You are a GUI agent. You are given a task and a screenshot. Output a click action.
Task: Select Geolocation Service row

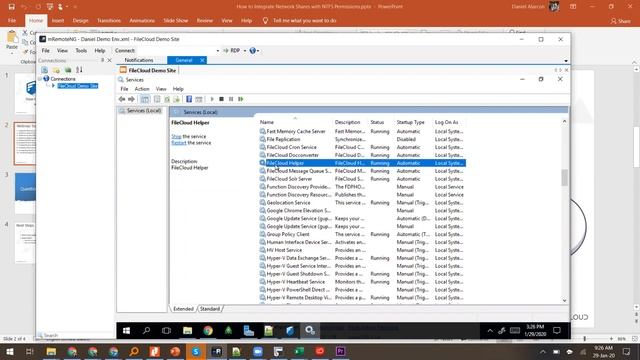[x=362, y=202]
